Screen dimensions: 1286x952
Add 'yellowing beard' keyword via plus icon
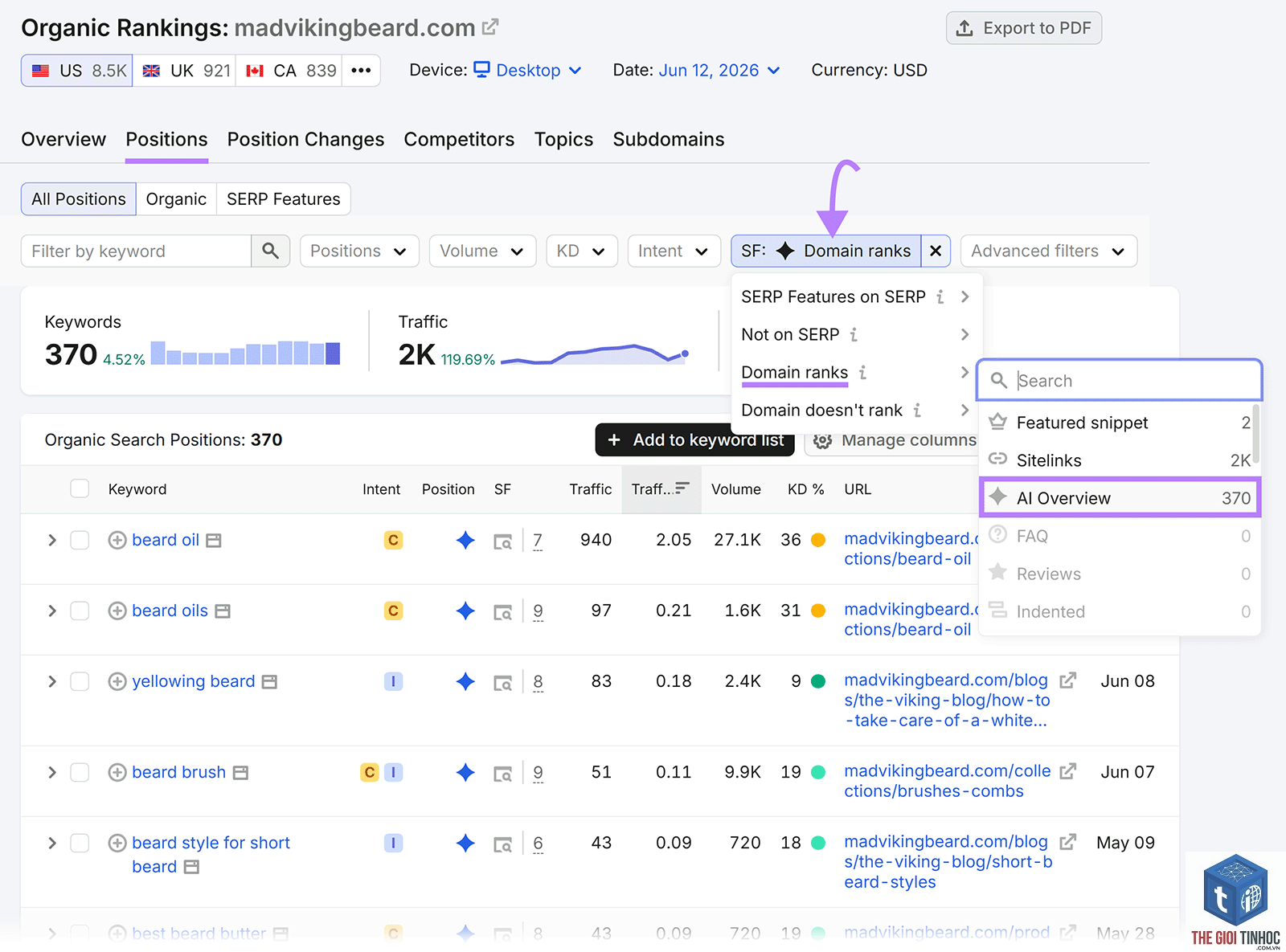(117, 681)
